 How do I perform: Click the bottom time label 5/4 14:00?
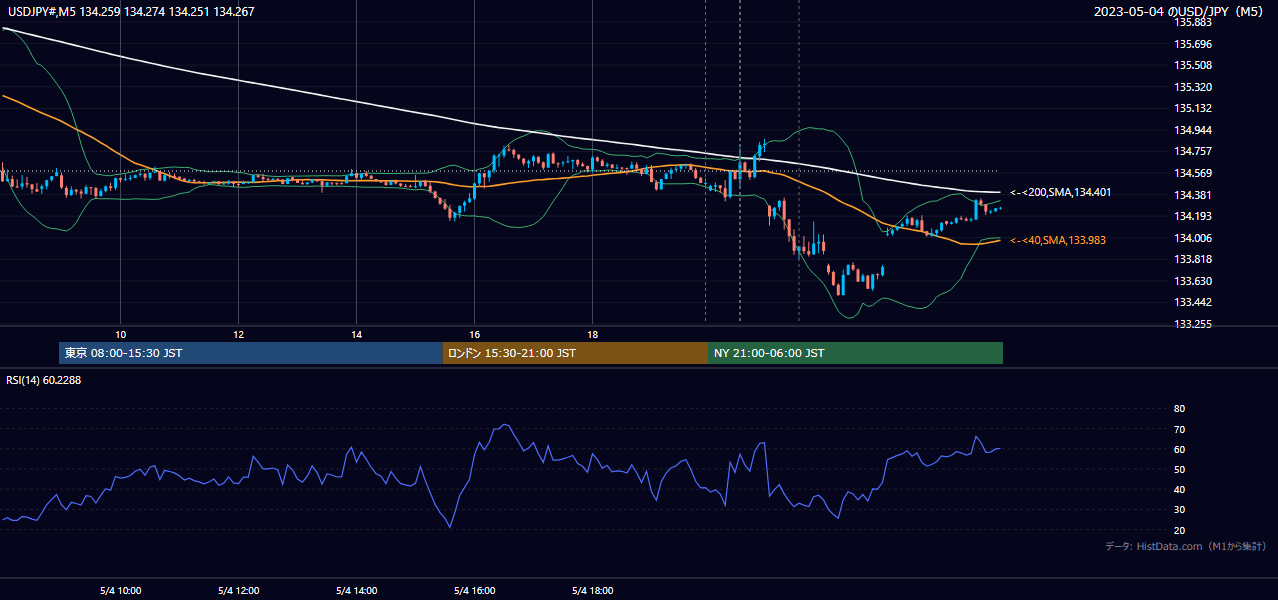pyautogui.click(x=356, y=590)
